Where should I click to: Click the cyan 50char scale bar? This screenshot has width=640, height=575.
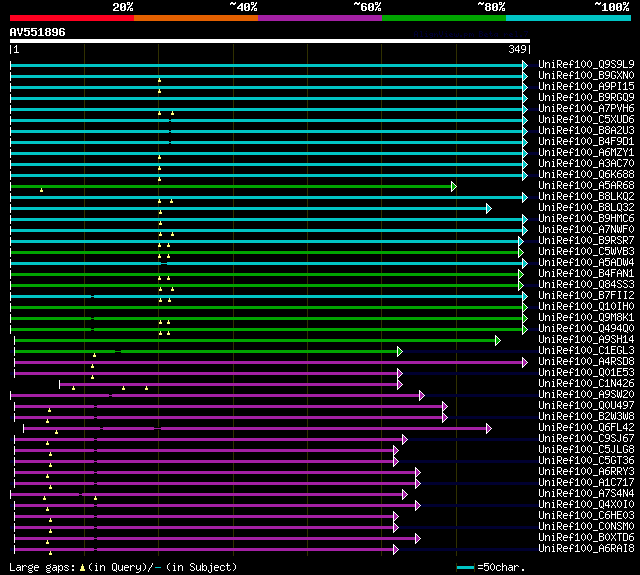[x=465, y=567]
